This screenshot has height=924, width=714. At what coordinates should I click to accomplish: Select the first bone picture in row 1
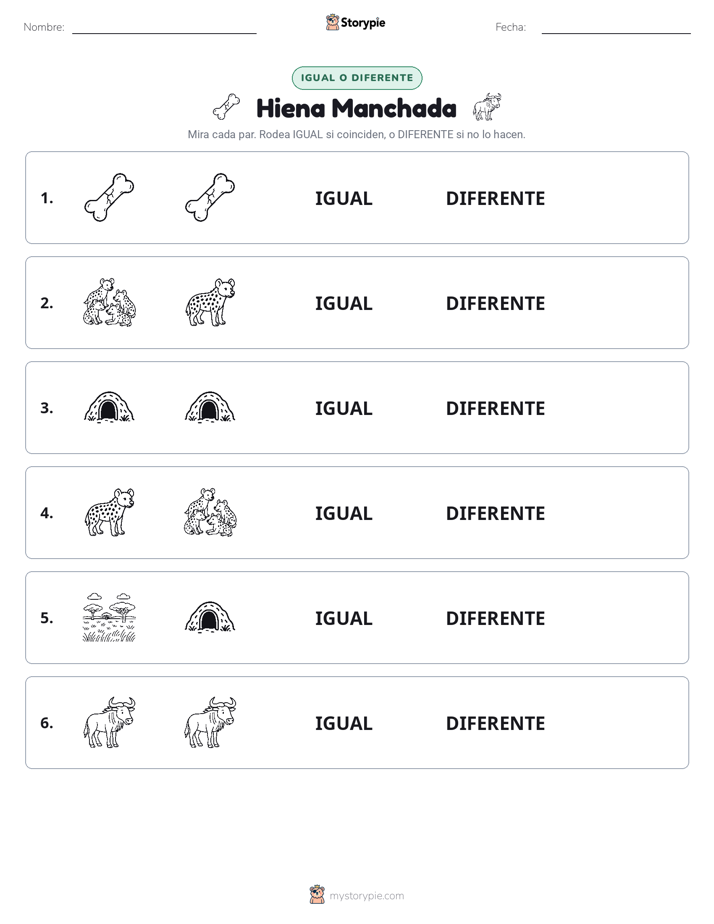[109, 197]
